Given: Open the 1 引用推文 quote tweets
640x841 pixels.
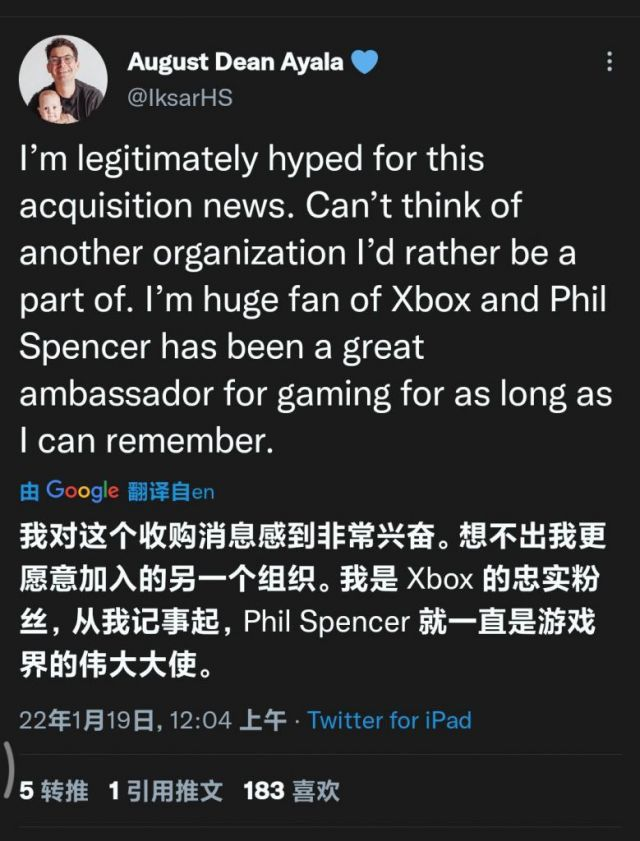Looking at the screenshot, I should point(165,791).
